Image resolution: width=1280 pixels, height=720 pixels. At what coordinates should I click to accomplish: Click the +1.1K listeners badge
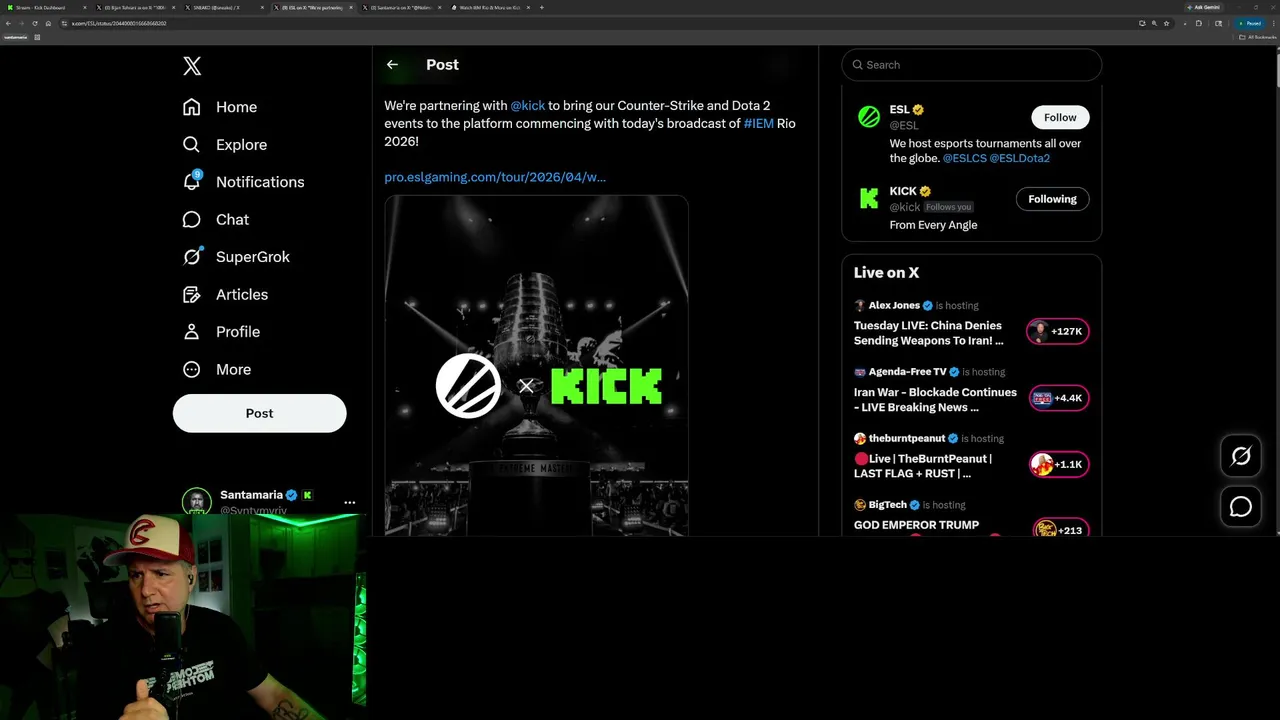click(x=1058, y=464)
